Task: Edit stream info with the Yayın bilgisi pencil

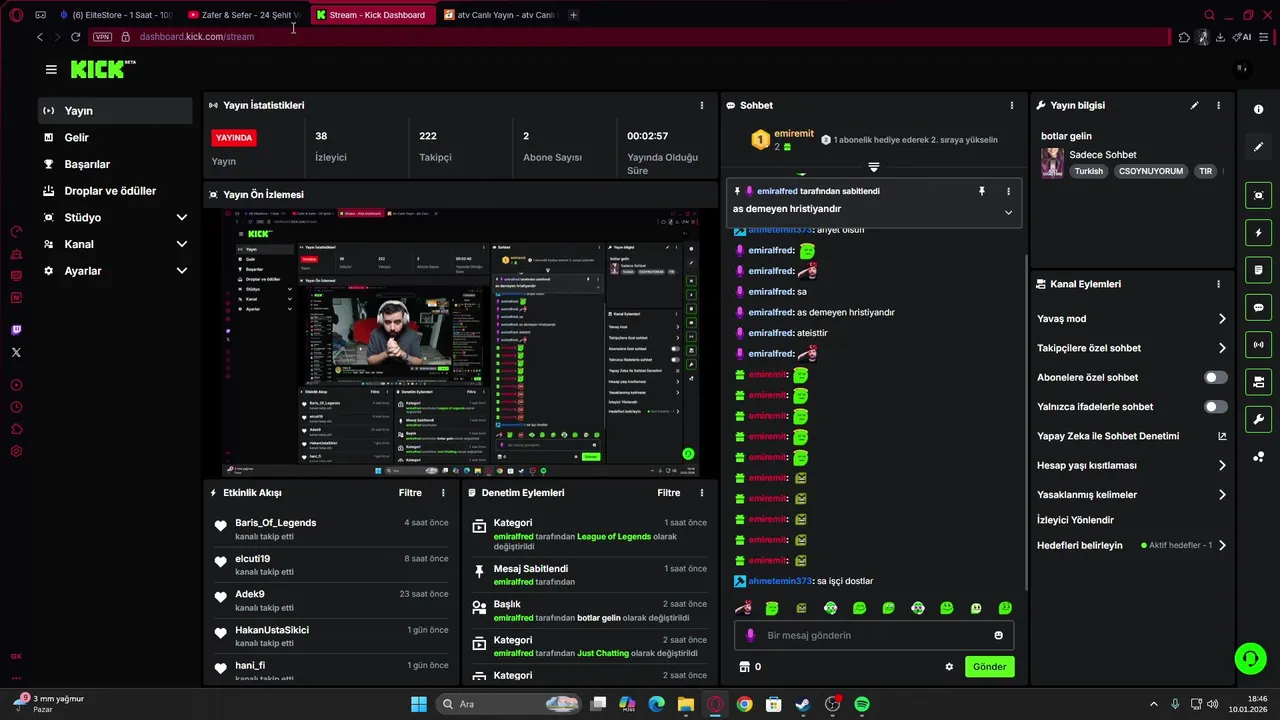Action: click(x=1194, y=105)
